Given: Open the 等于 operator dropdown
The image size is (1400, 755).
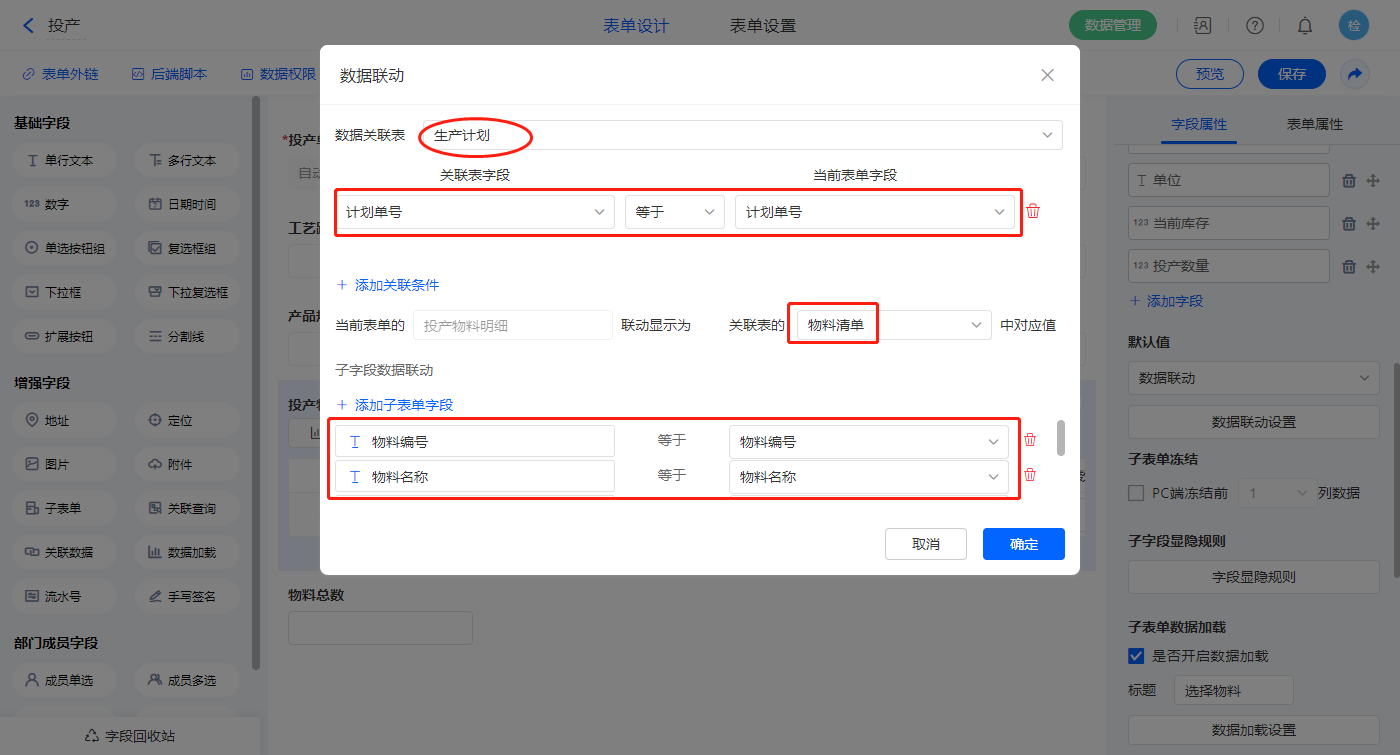Looking at the screenshot, I should [x=674, y=212].
